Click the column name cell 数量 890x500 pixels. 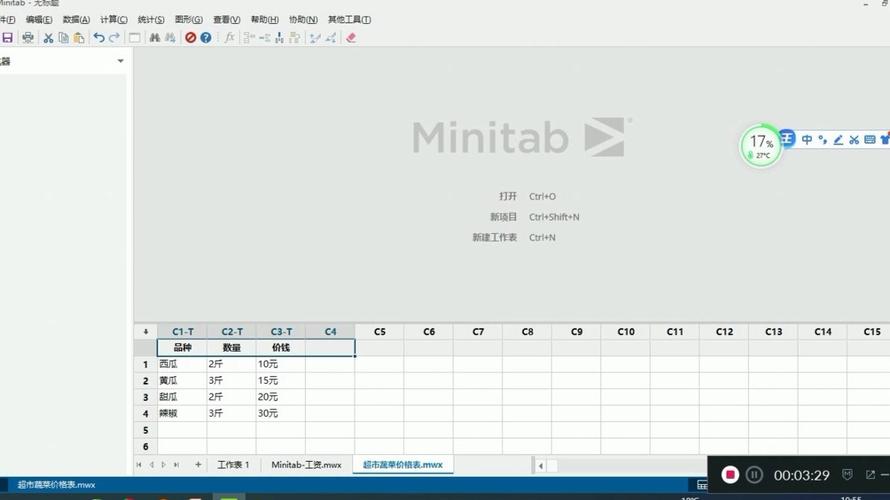coord(232,347)
